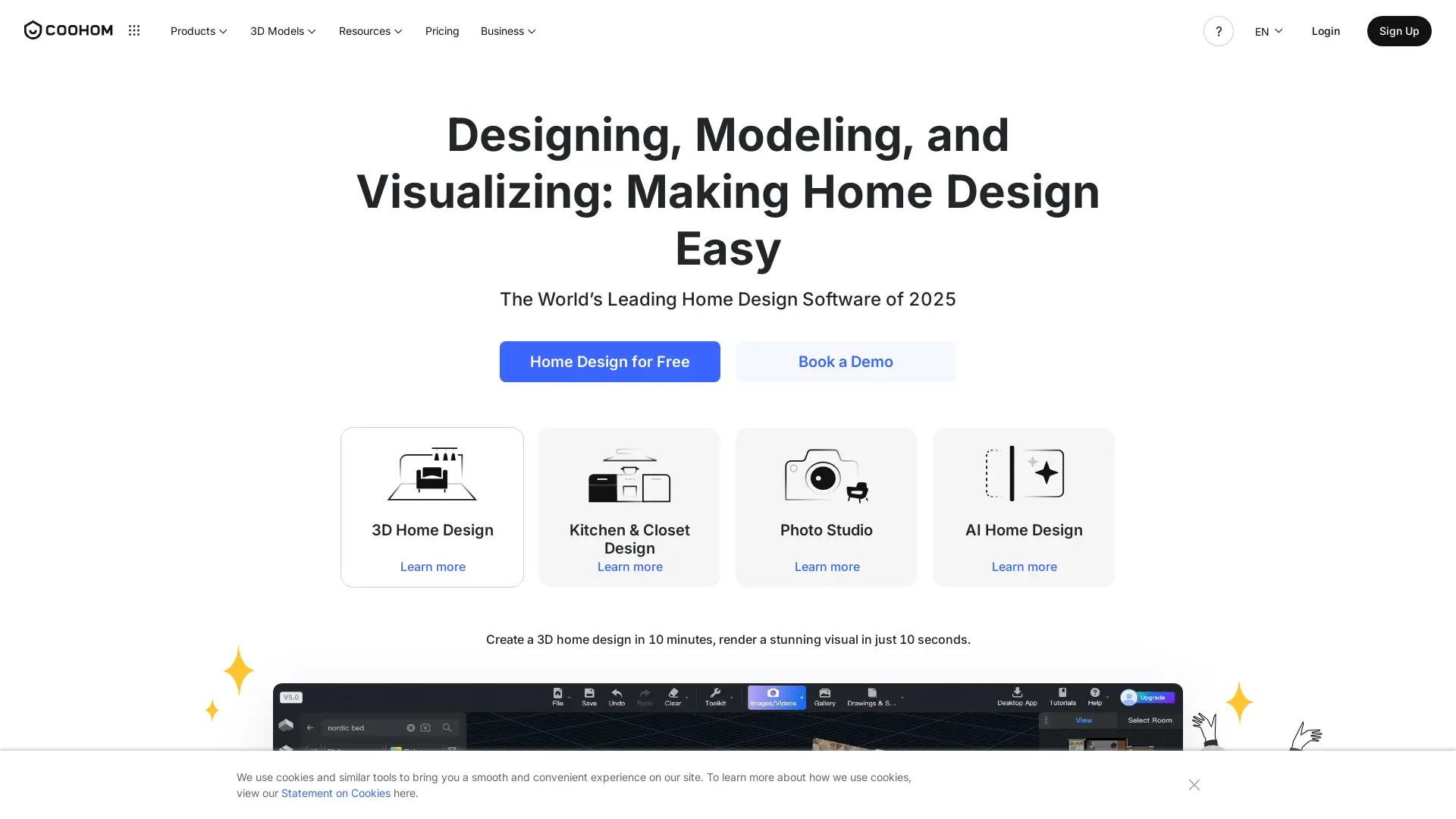
Task: Dismiss the cookie notice with X
Action: tap(1194, 785)
